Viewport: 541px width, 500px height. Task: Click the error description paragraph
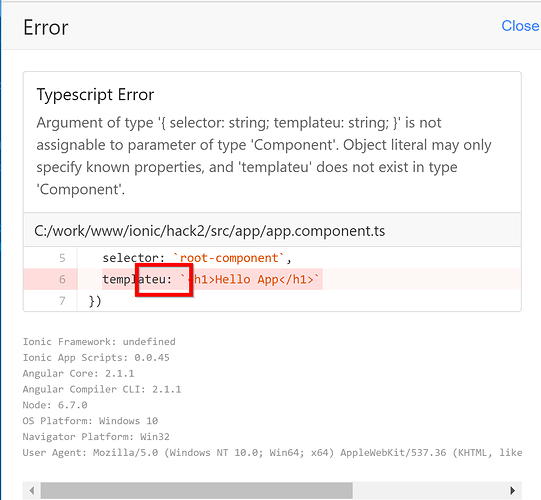tap(264, 156)
